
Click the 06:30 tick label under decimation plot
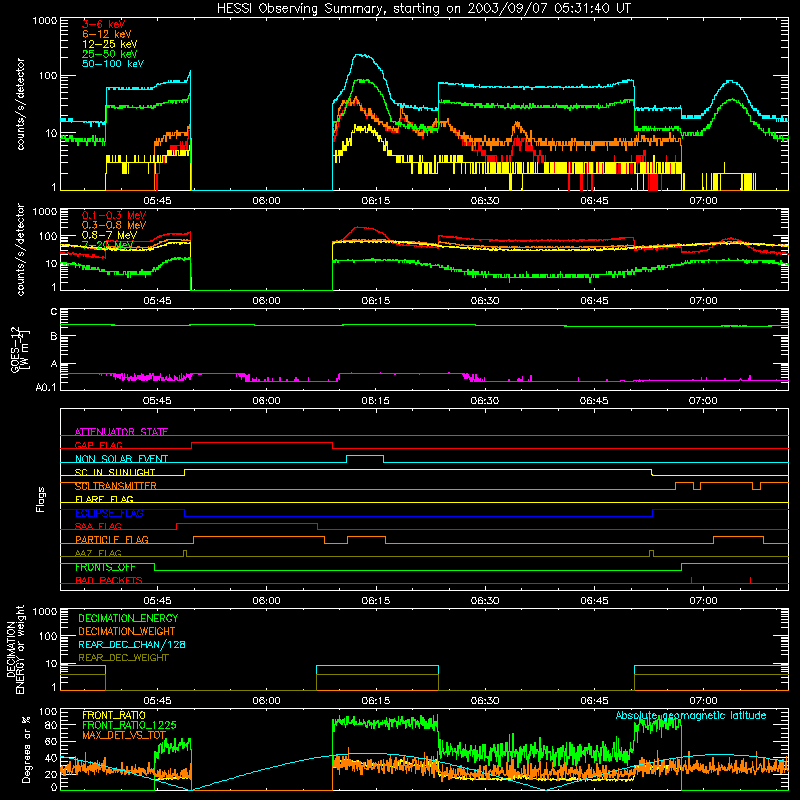(x=485, y=701)
